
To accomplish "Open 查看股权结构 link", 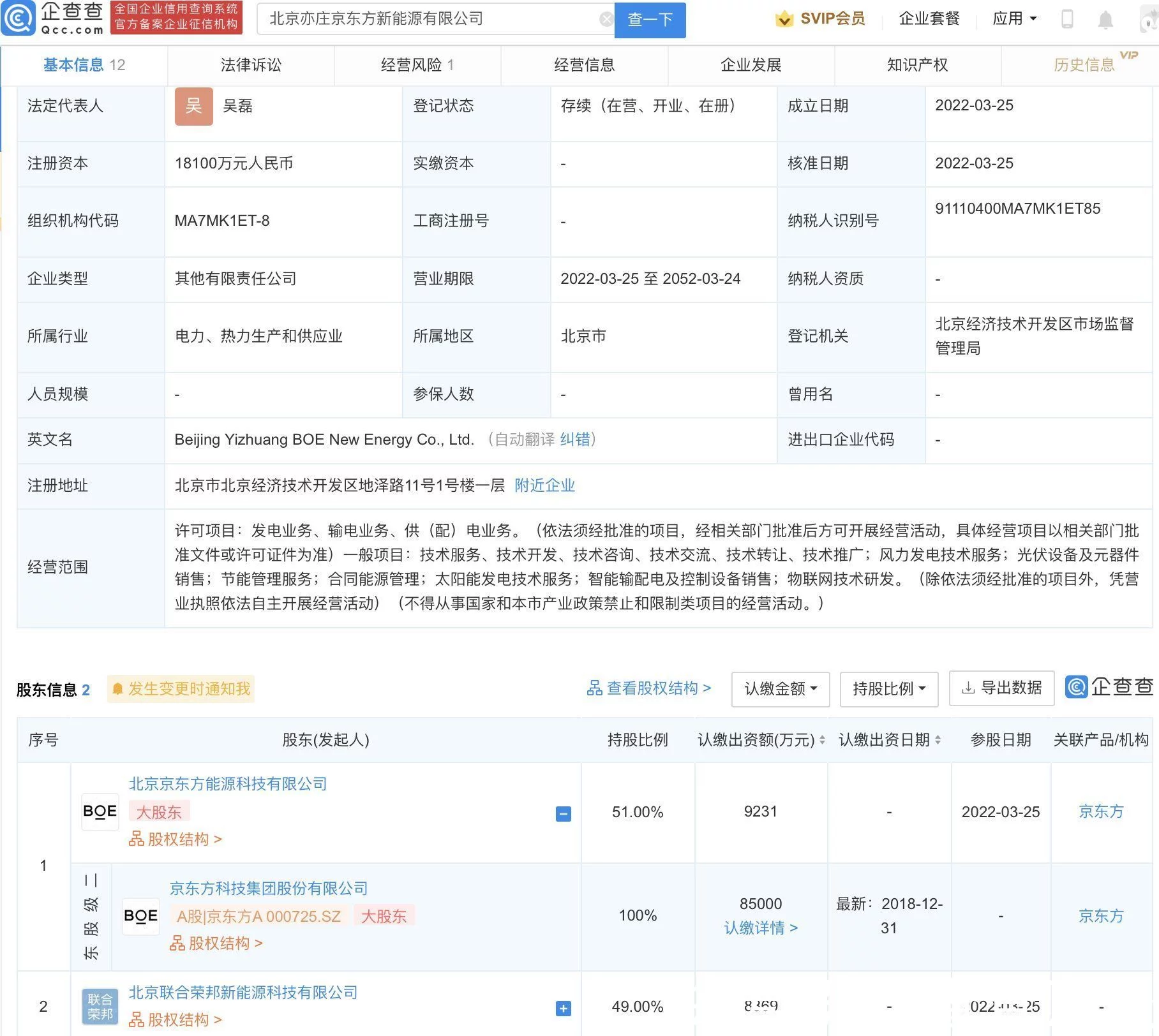I will (648, 688).
